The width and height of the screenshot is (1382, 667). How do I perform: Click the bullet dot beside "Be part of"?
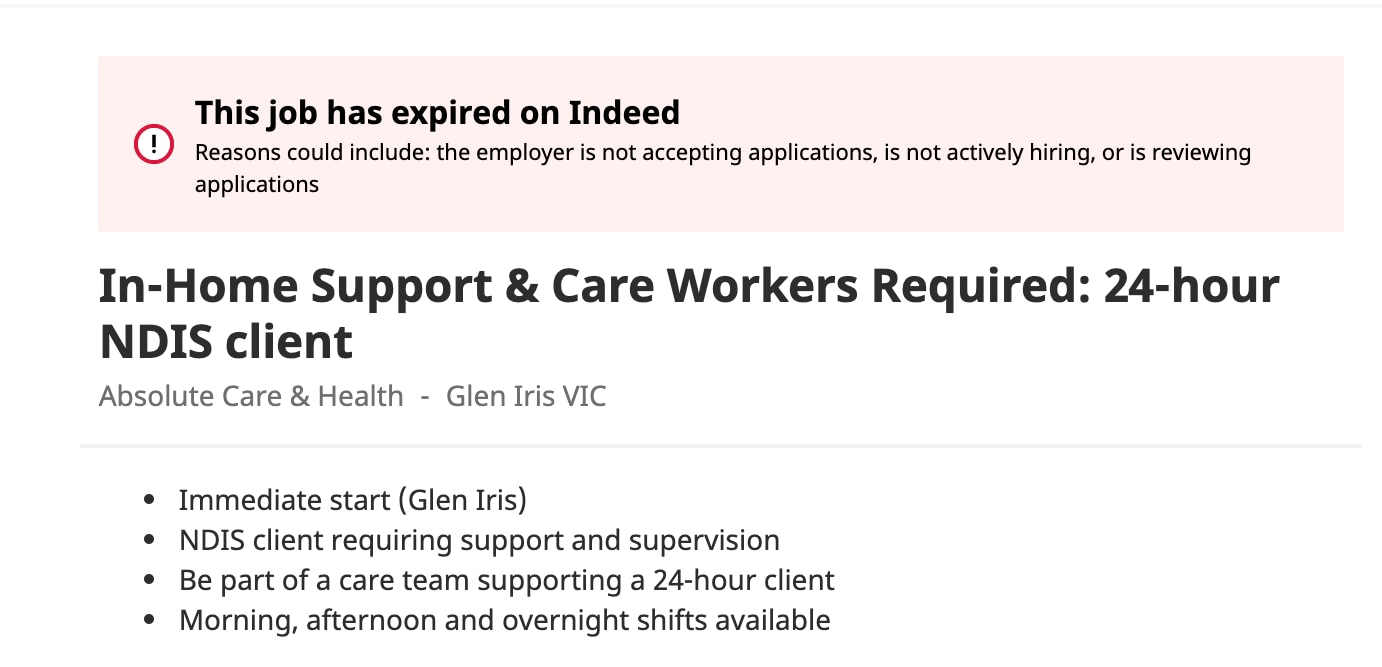tap(150, 580)
